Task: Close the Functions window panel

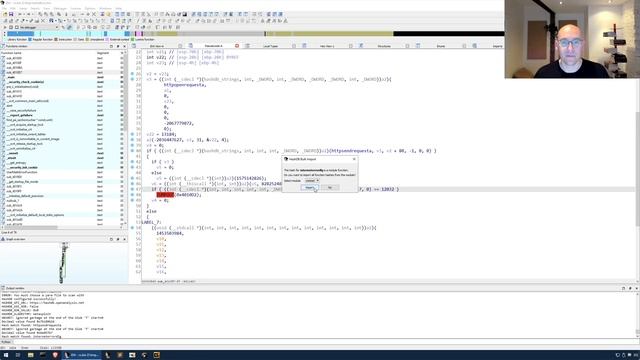Action: [124, 46]
